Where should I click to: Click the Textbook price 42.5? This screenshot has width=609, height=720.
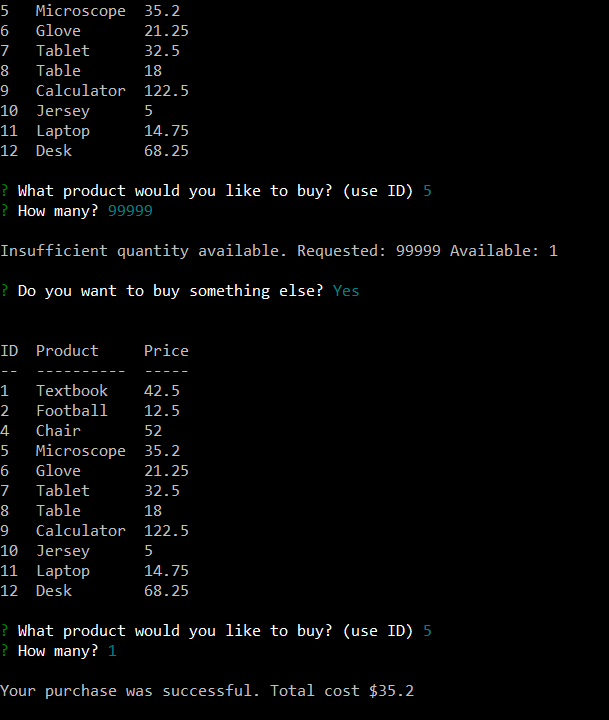tap(162, 391)
